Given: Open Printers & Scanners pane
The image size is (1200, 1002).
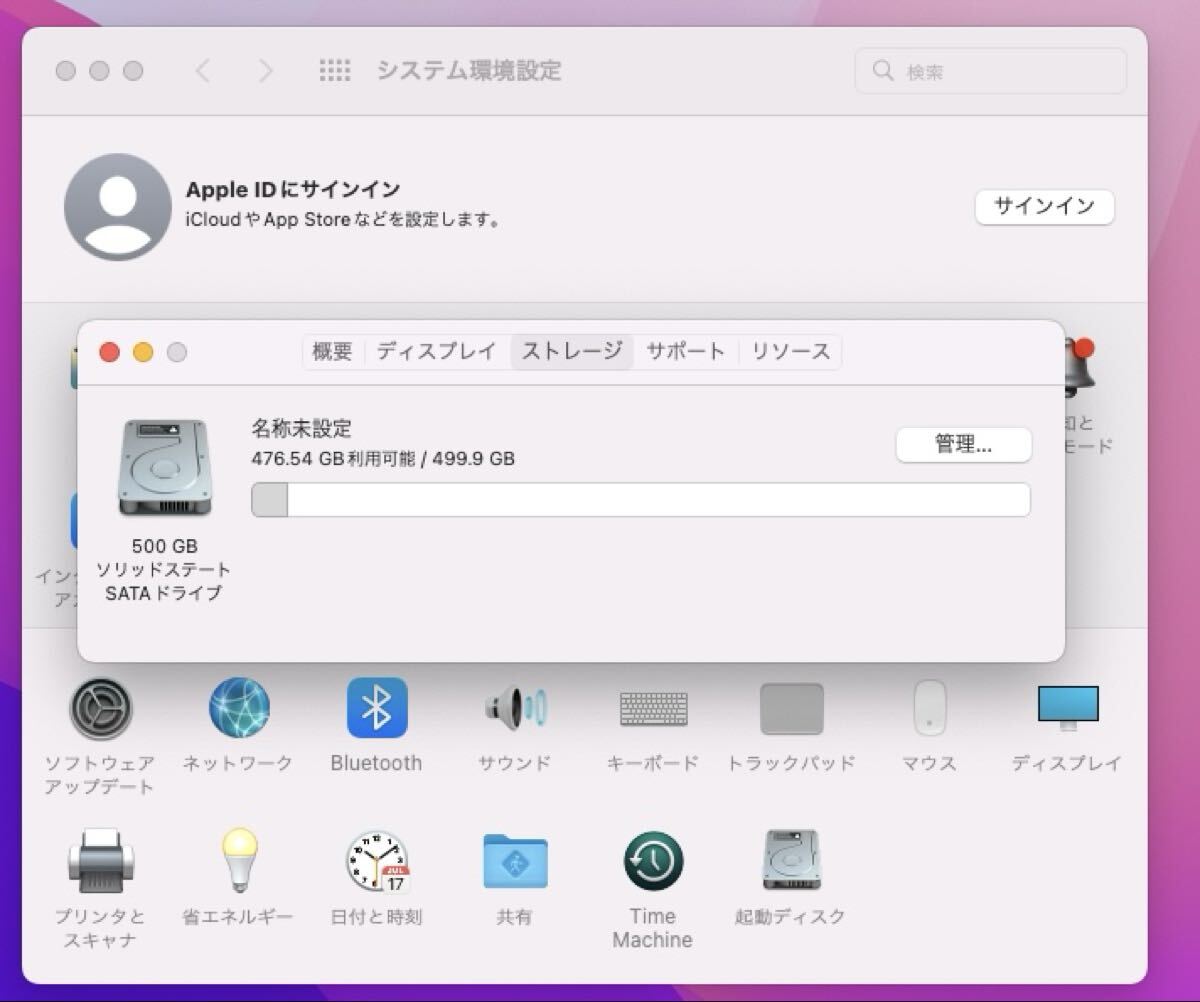Looking at the screenshot, I should pos(102,862).
